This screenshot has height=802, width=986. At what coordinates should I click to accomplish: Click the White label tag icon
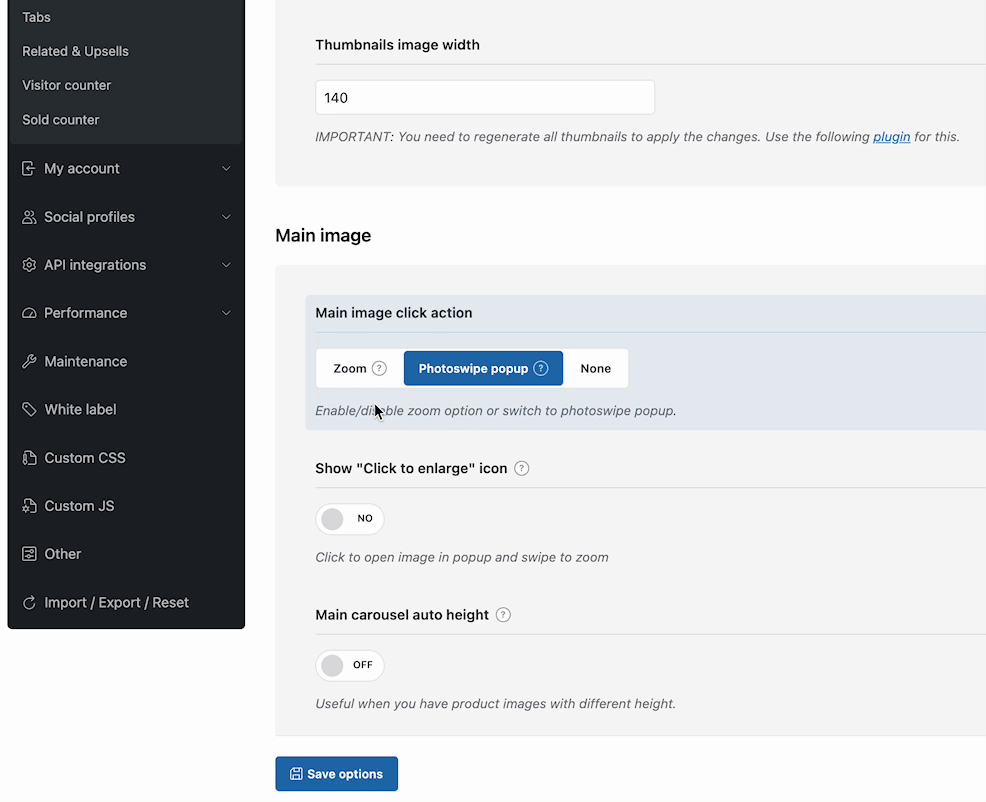coord(29,409)
